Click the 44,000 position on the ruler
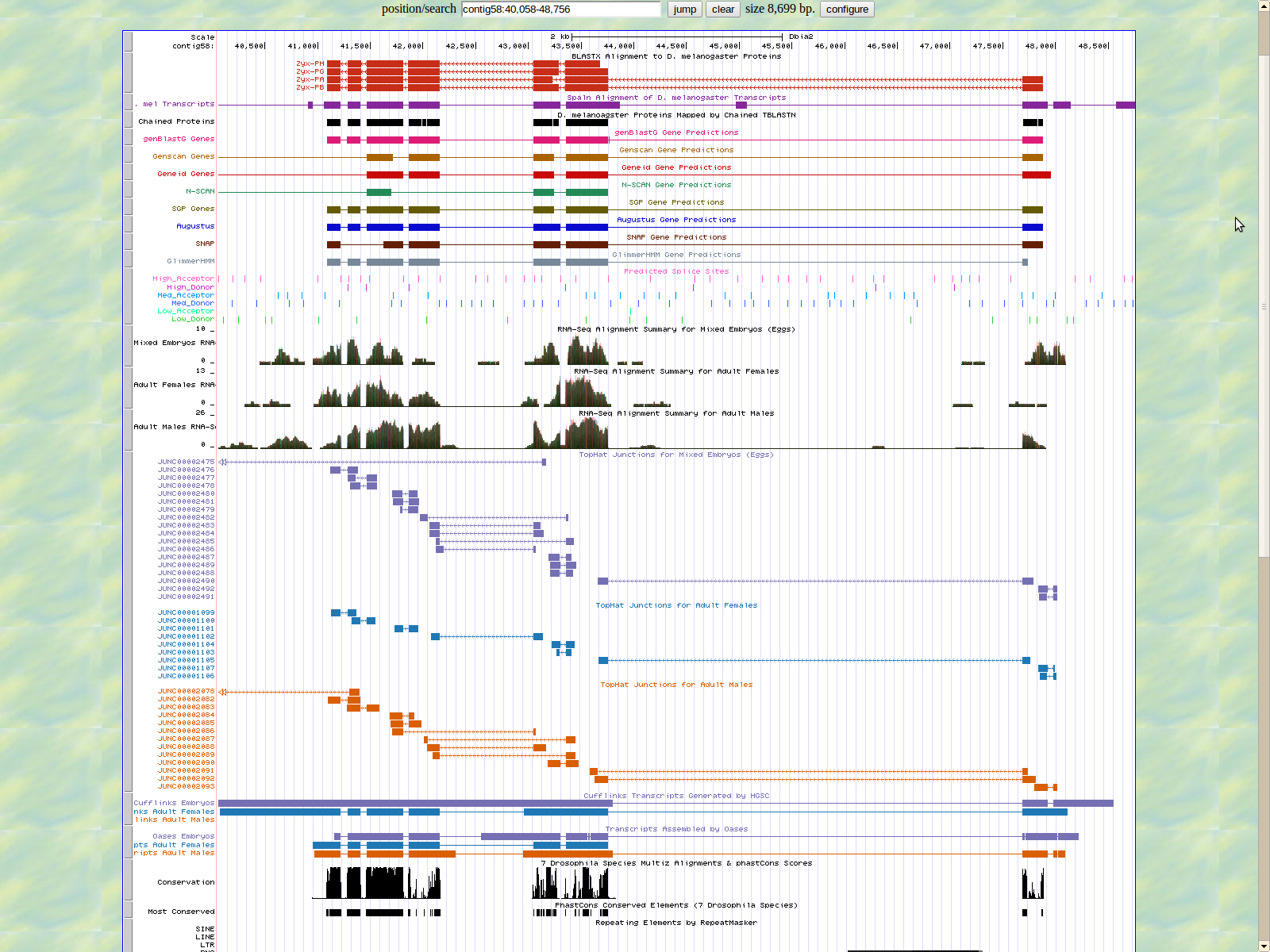Viewport: 1270px width, 952px height. coord(618,46)
